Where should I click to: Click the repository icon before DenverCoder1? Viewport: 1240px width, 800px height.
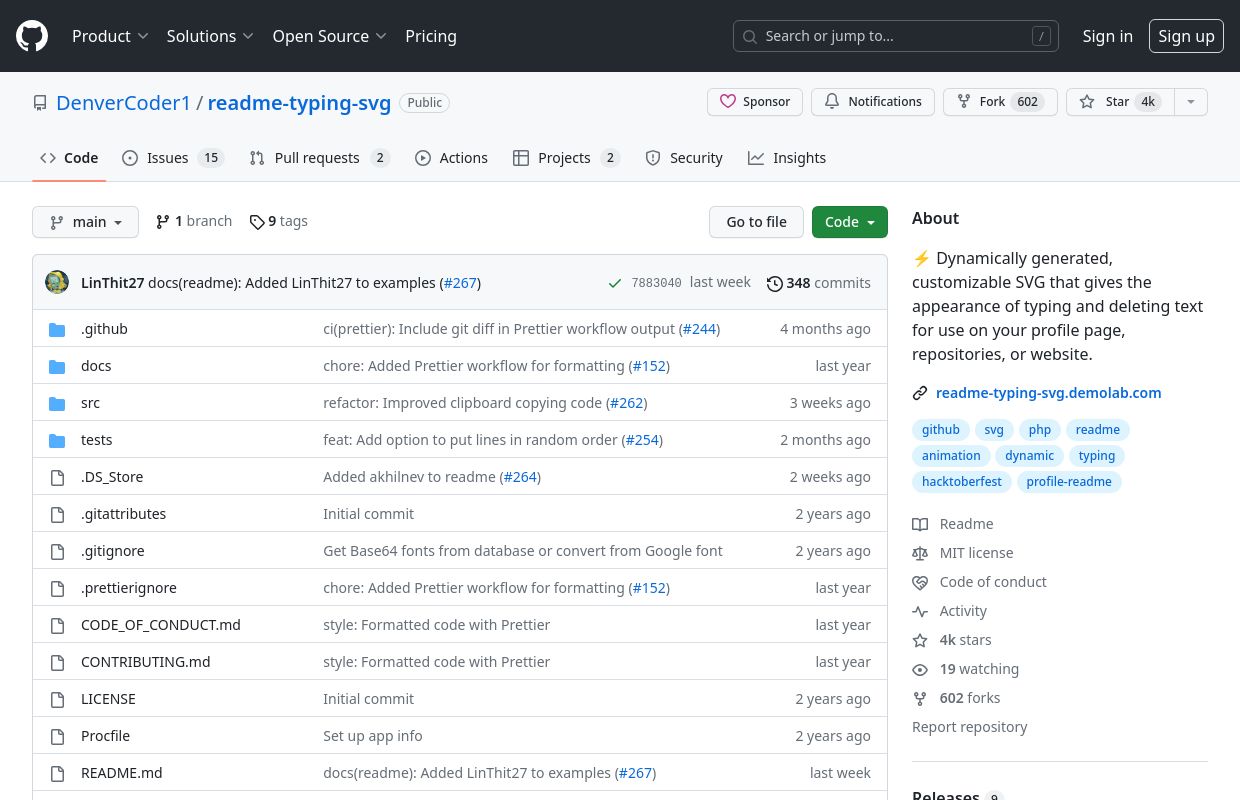tap(40, 103)
